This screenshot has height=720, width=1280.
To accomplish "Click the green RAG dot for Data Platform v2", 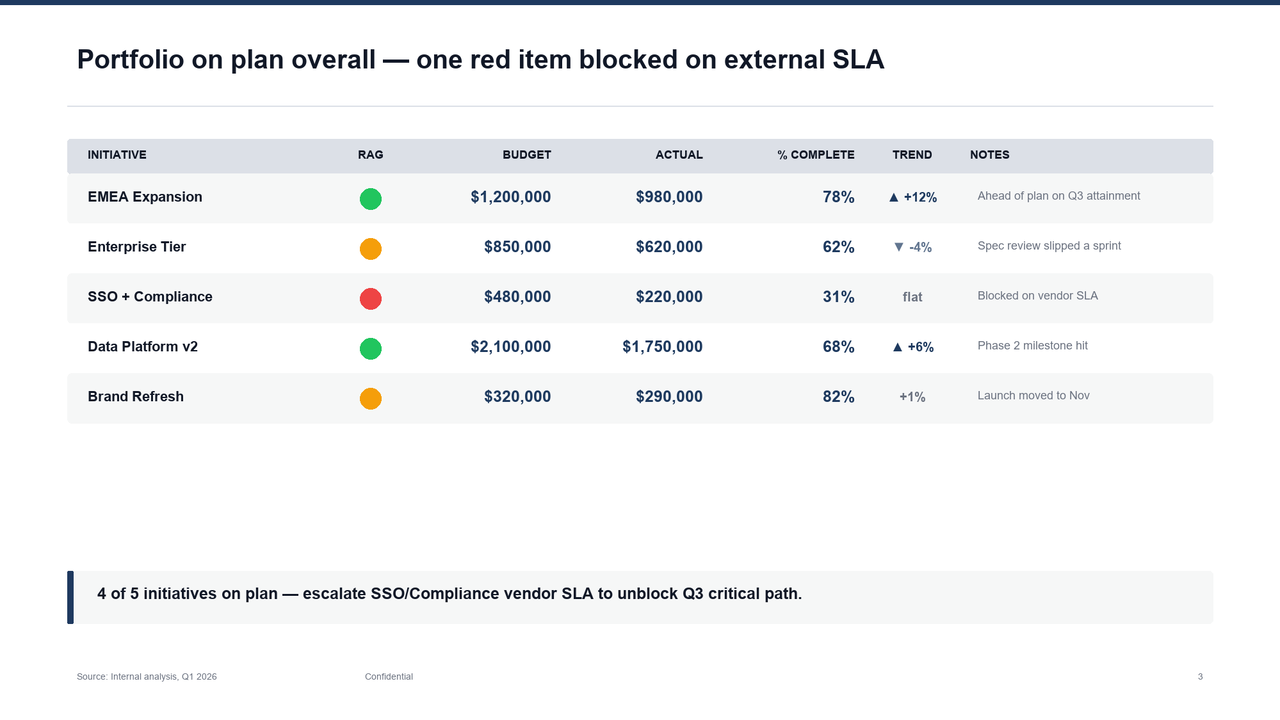I will [370, 349].
